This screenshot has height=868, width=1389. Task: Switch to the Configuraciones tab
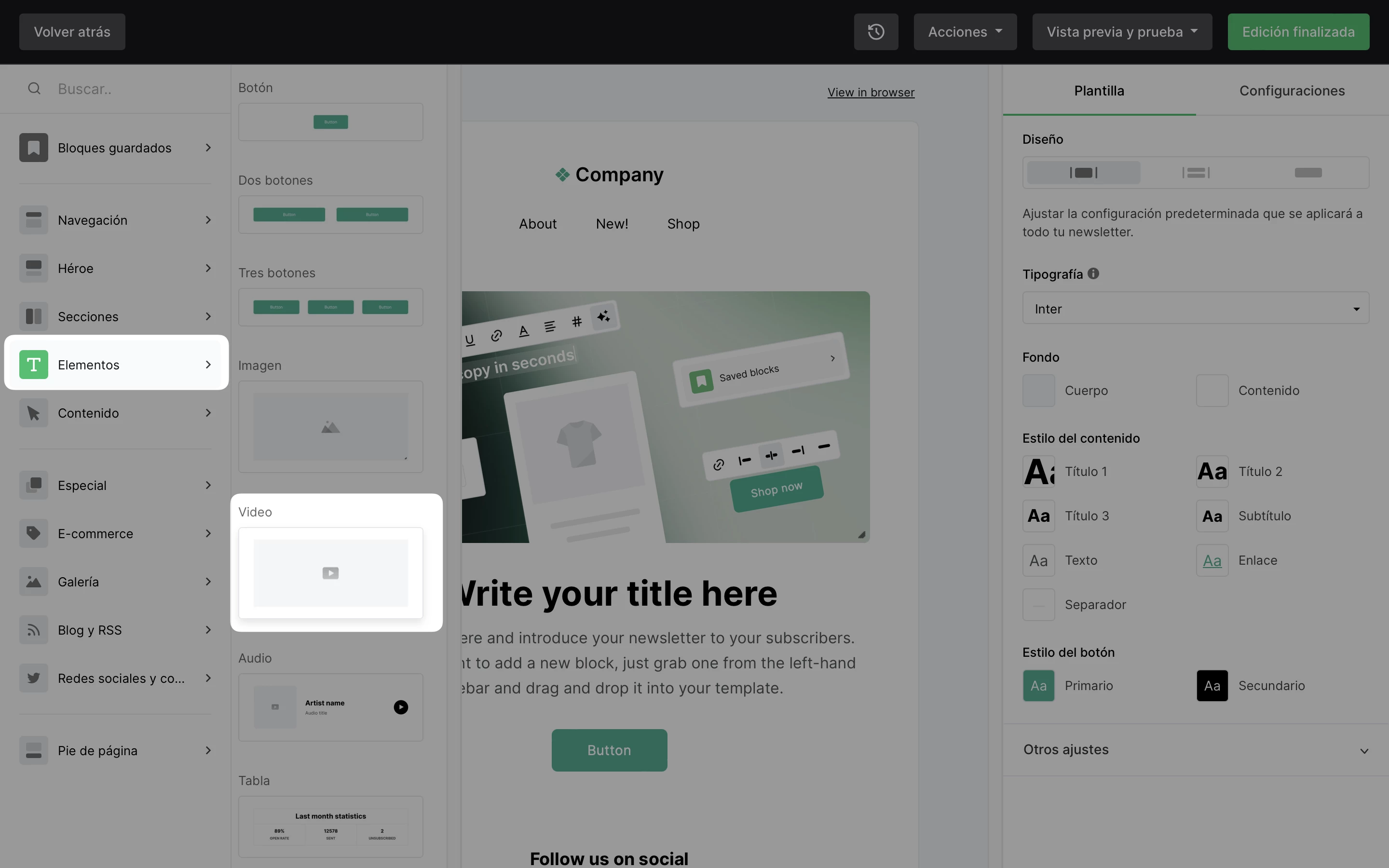pos(1292,91)
